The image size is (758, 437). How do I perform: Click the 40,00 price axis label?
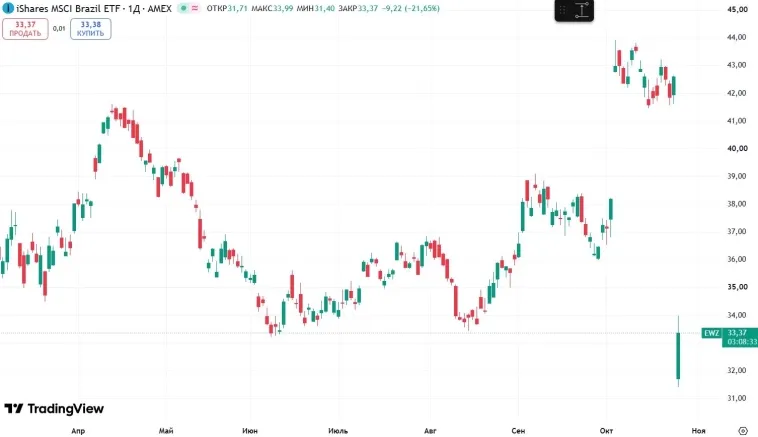click(737, 148)
